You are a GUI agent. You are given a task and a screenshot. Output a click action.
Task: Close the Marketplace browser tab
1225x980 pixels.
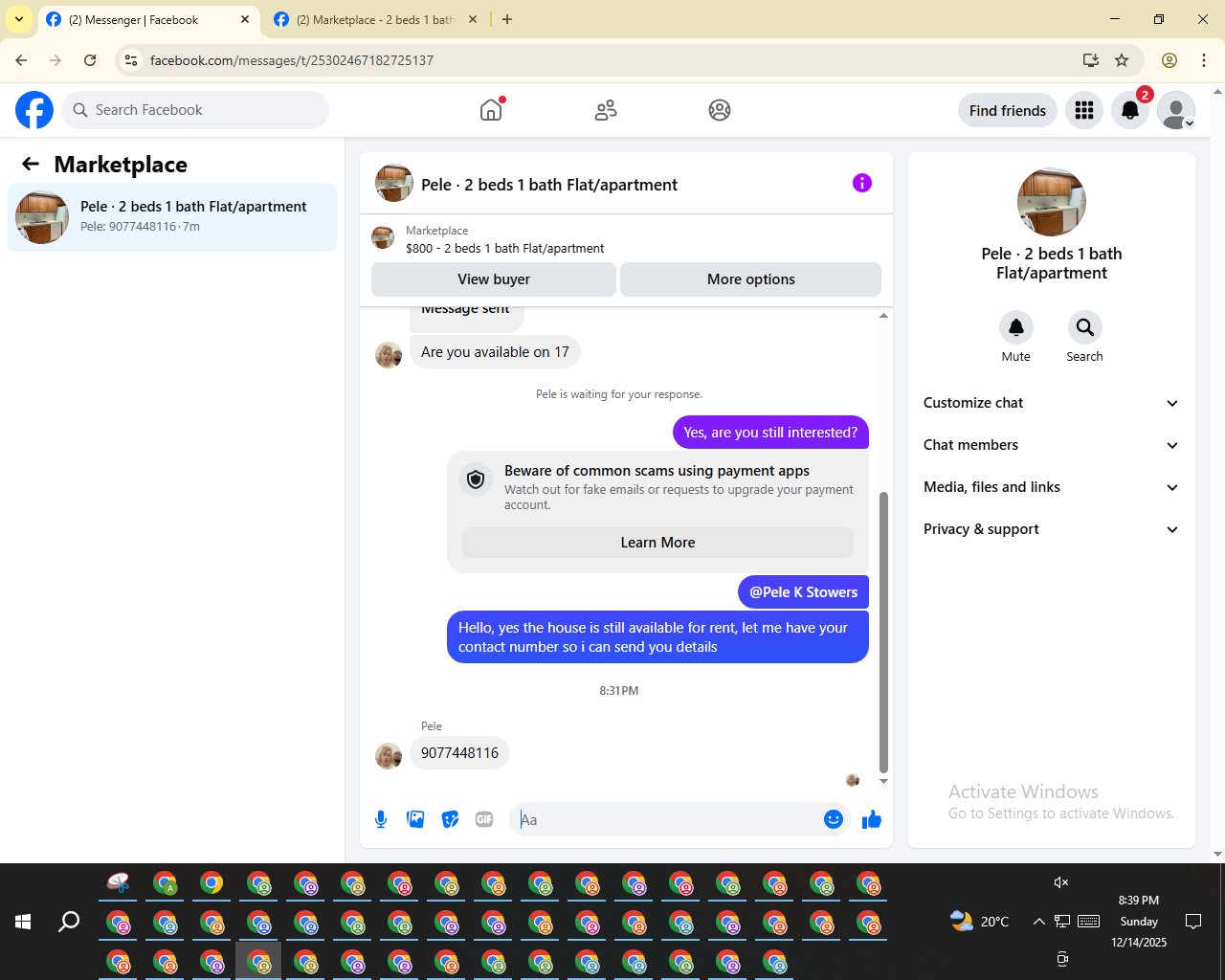(x=473, y=19)
